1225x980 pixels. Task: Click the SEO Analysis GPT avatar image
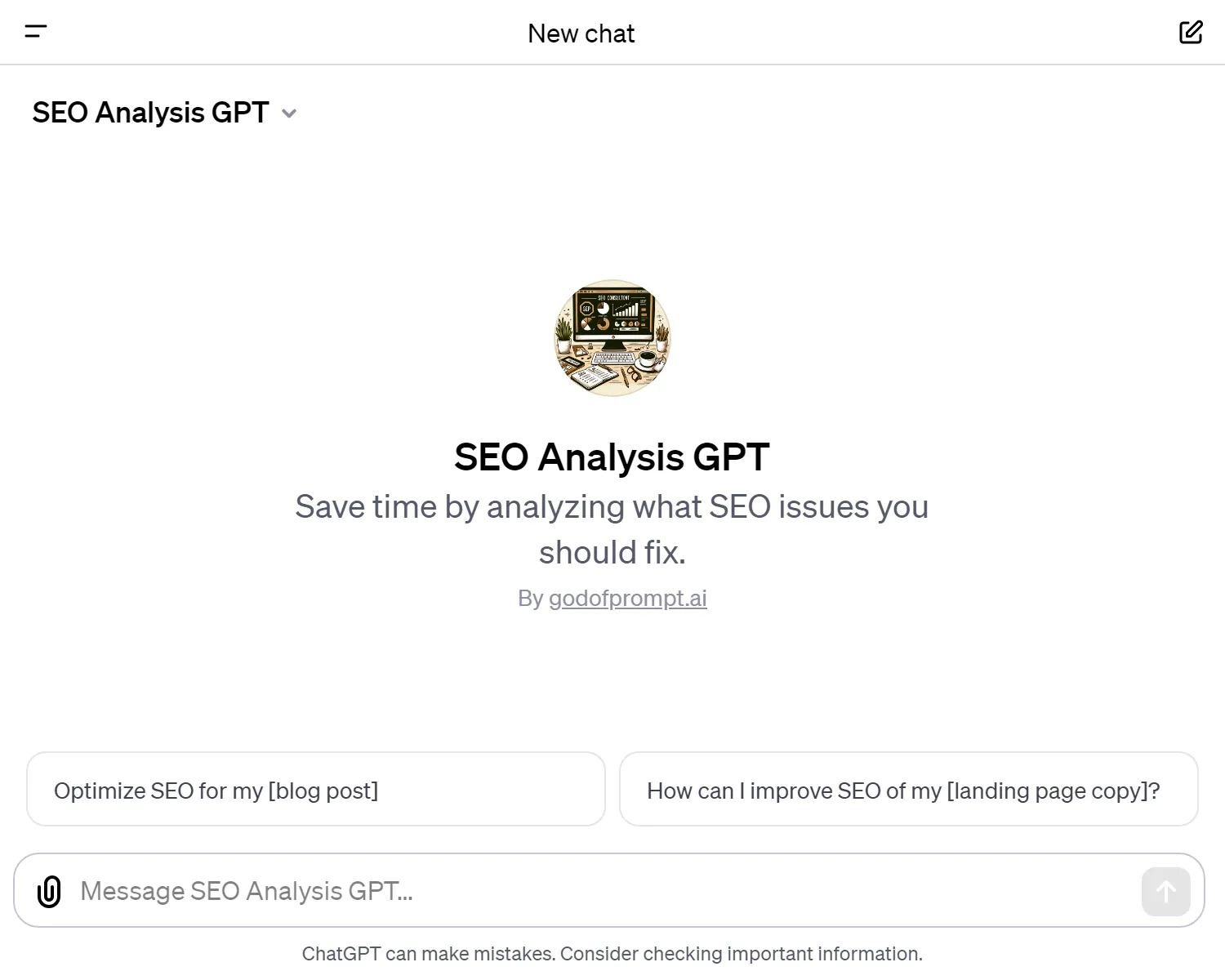tap(612, 339)
